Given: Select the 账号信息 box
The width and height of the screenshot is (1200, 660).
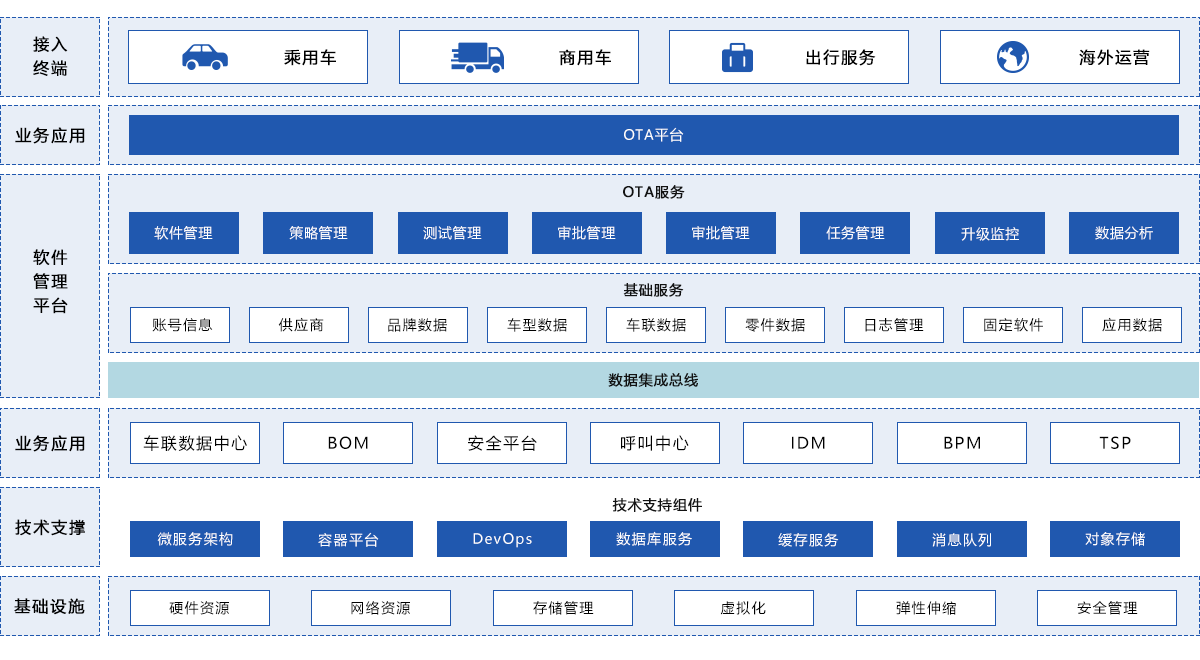Looking at the screenshot, I should [180, 325].
